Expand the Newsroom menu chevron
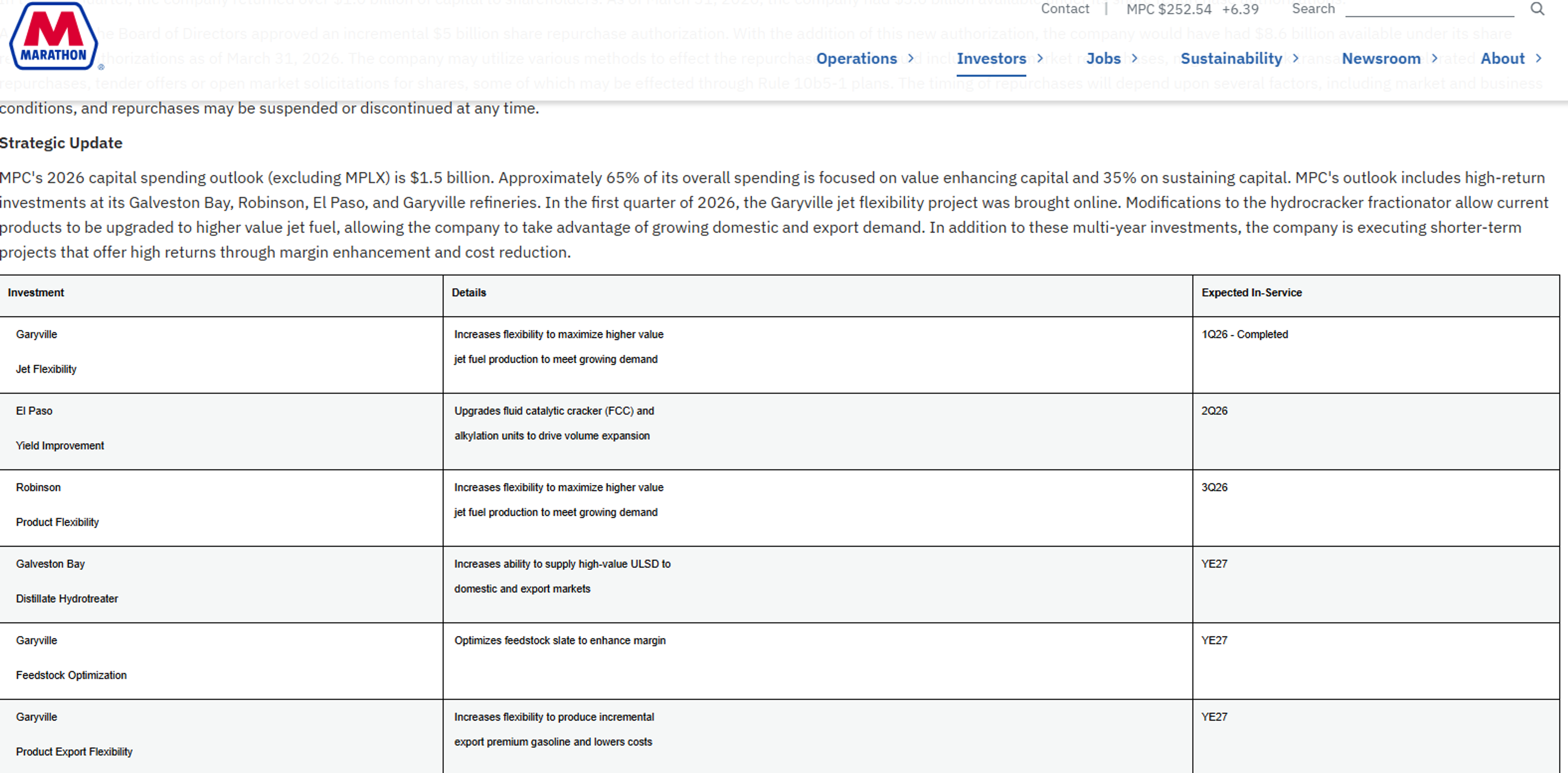 click(1435, 58)
